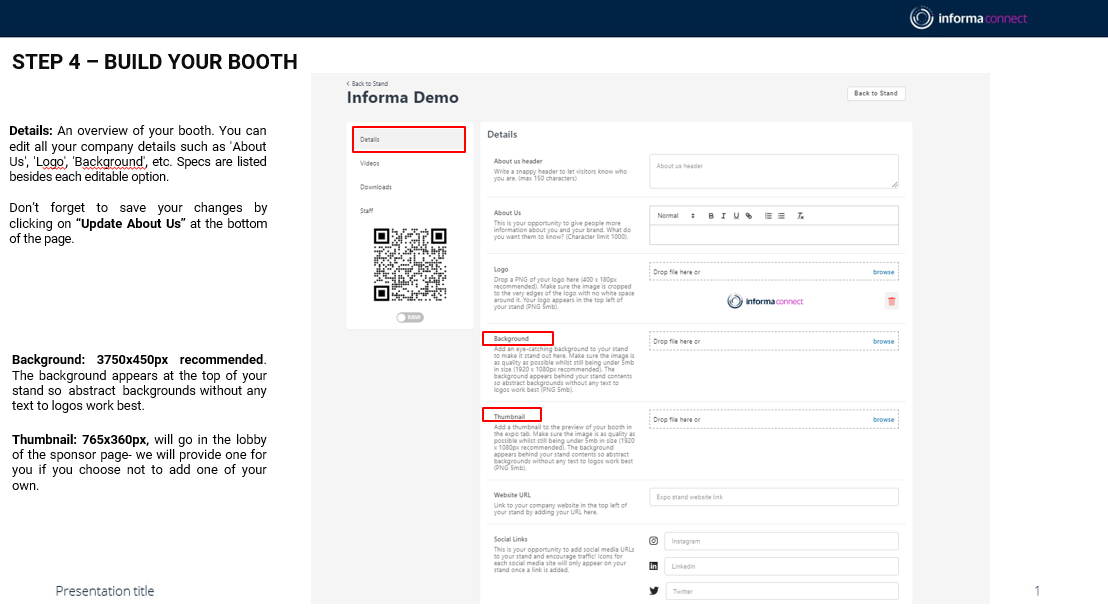
Task: Apply italic formatting in About Us editor
Action: [x=723, y=216]
